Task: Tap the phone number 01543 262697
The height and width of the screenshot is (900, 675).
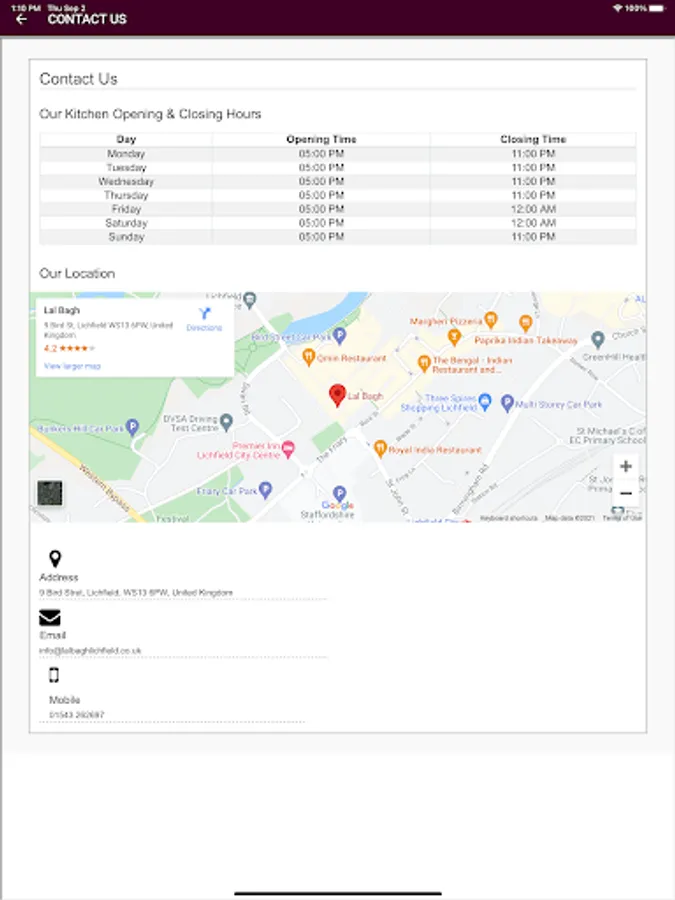Action: coord(77,715)
